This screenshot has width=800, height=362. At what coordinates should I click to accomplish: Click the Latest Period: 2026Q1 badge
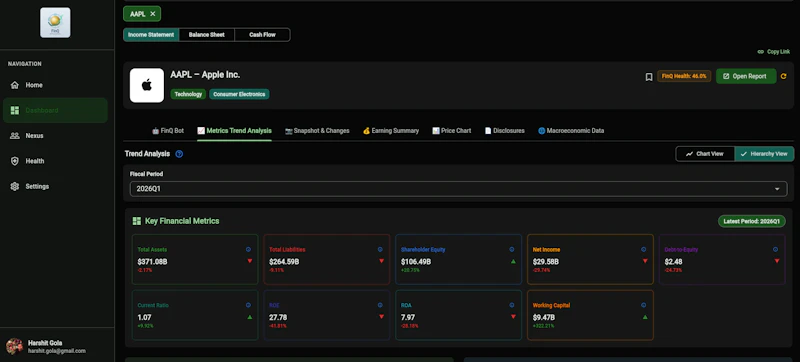(x=752, y=221)
